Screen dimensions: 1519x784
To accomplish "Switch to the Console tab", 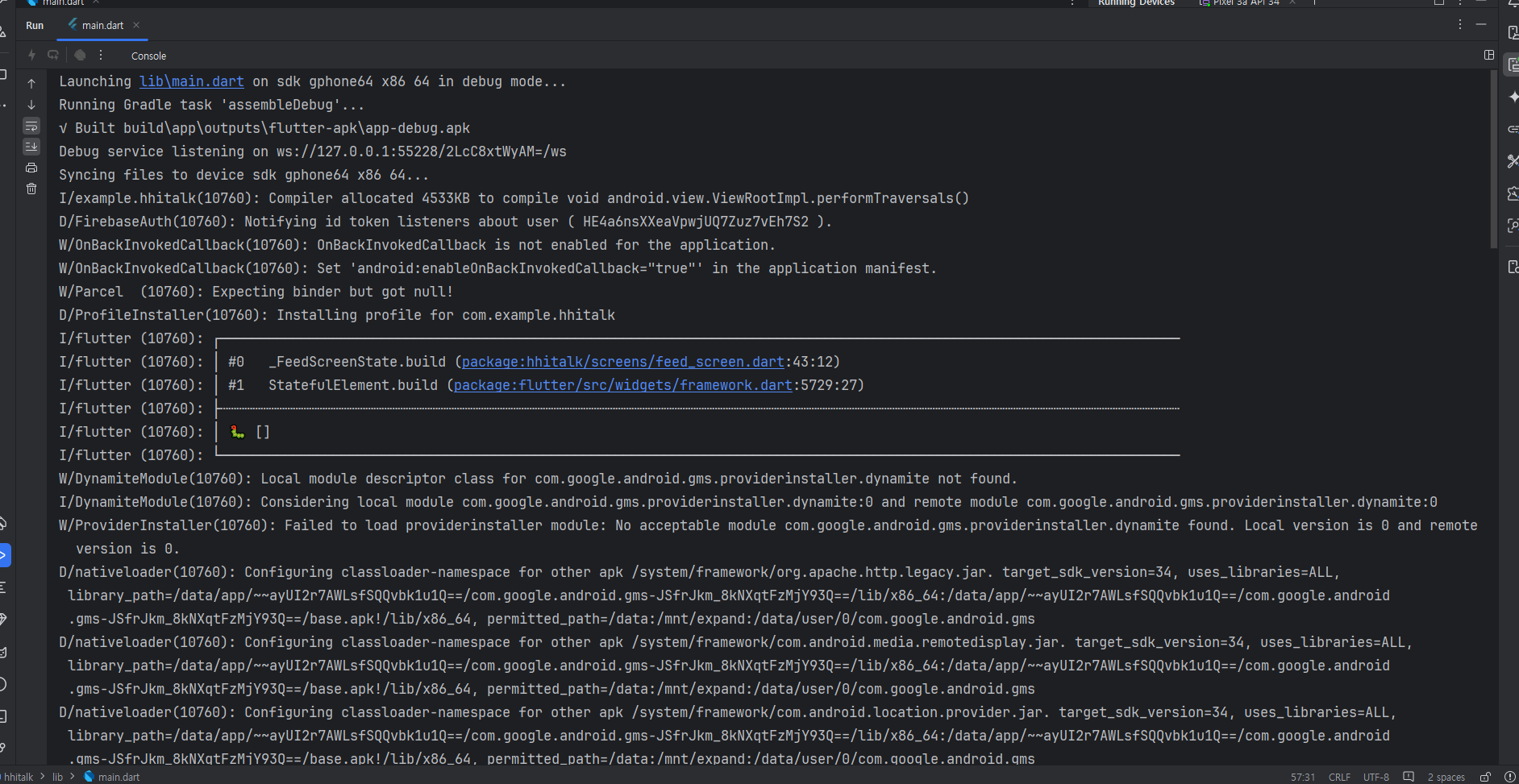I will pos(148,56).
